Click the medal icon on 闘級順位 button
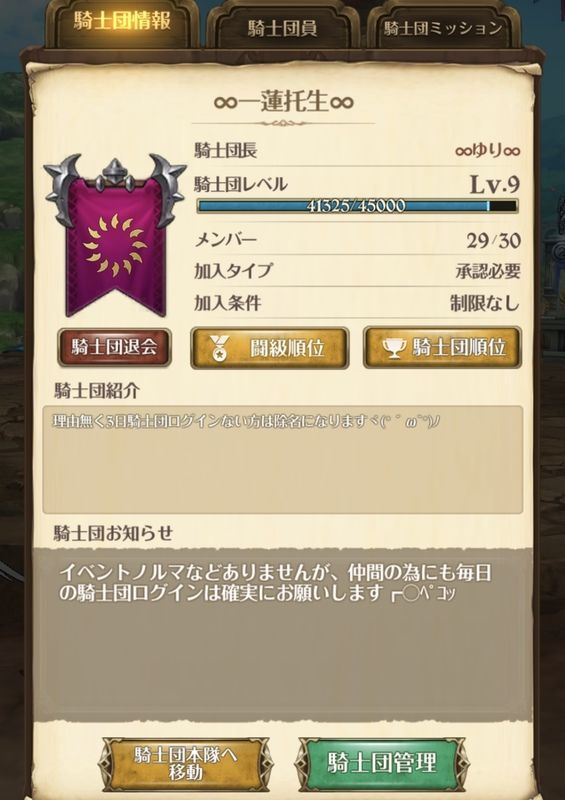Image resolution: width=565 pixels, height=800 pixels. 220,349
